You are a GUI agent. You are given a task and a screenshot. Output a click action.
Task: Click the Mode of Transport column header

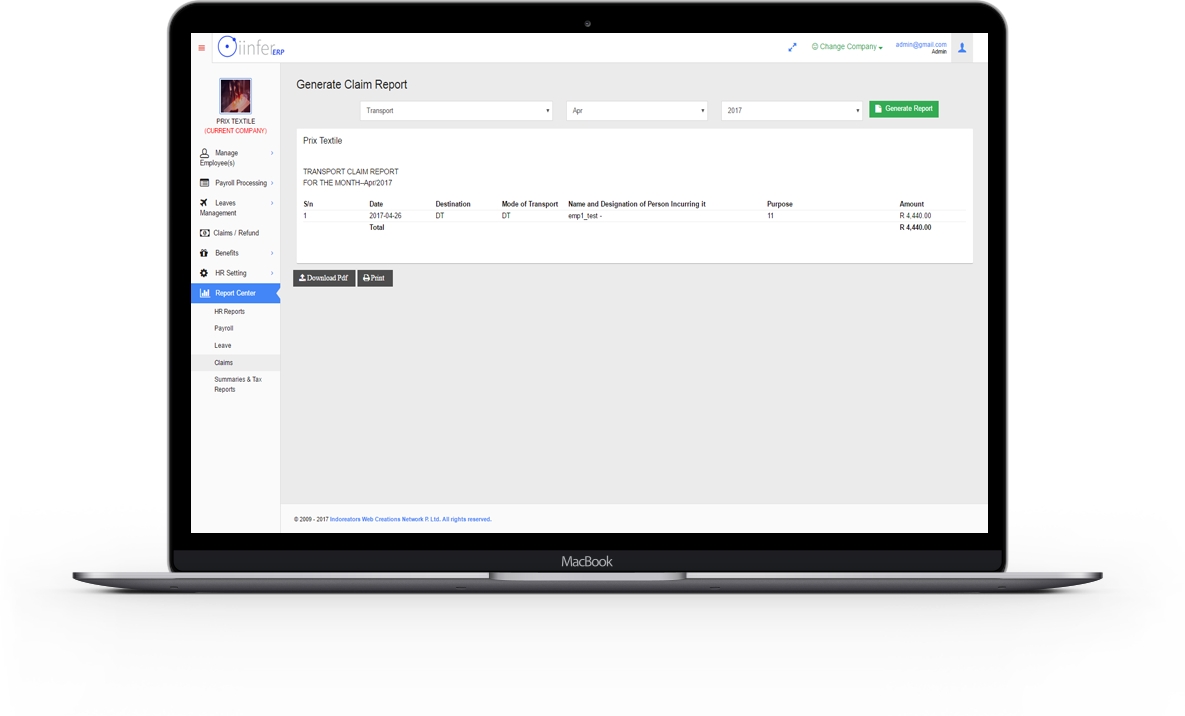(530, 204)
